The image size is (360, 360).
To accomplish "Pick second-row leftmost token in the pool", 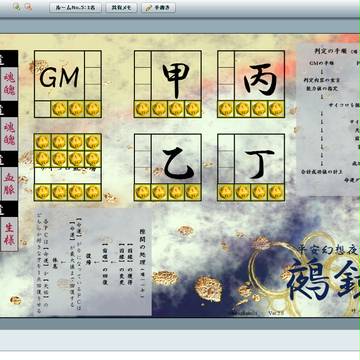I will point(43,159).
